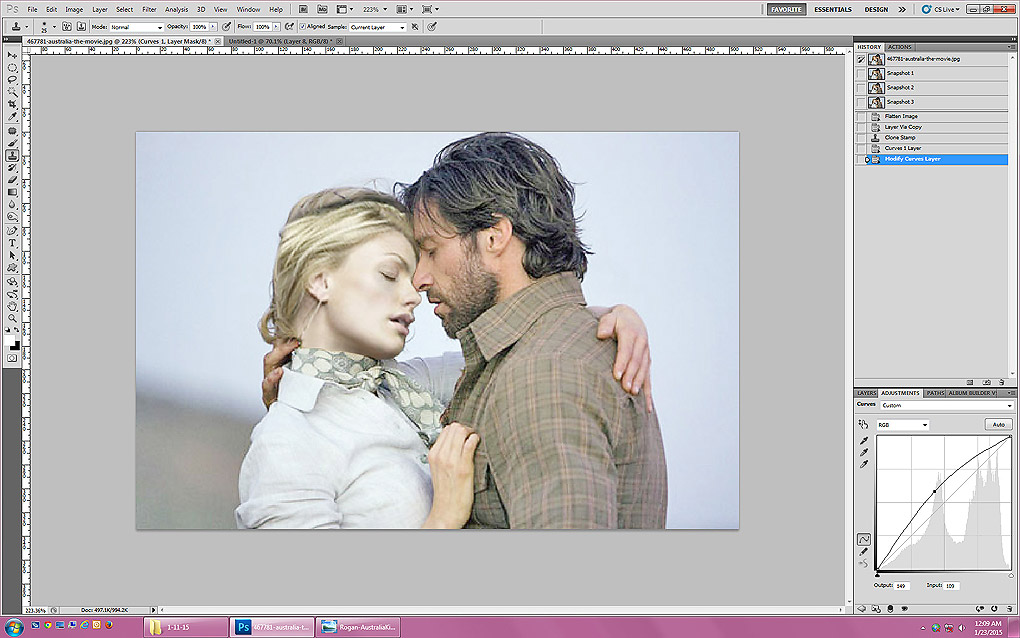
Task: Open the blending Mode dropdown
Action: [136, 27]
